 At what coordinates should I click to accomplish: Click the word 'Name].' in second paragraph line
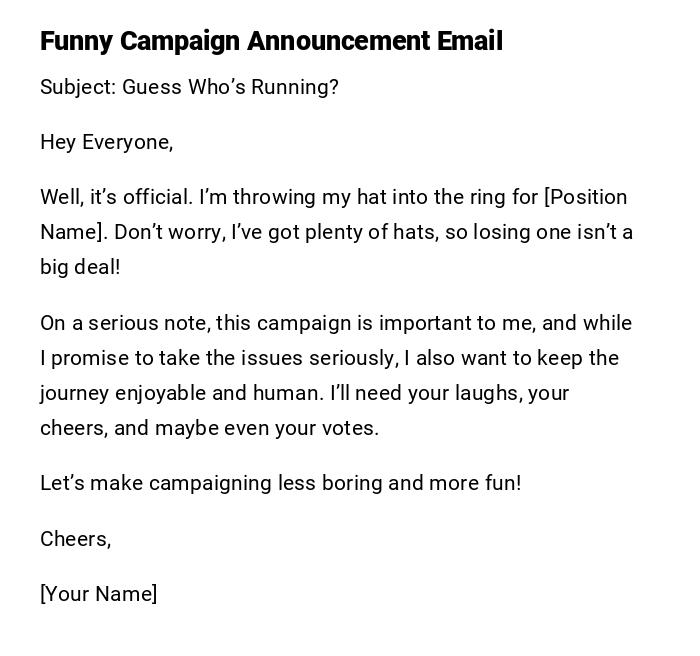(x=73, y=232)
